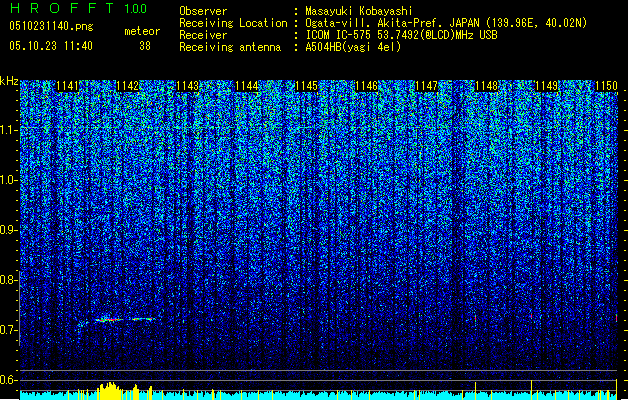Viewport: 629px width, 400px height.
Task: Click the 1150 time marker
Action: pyautogui.click(x=606, y=86)
